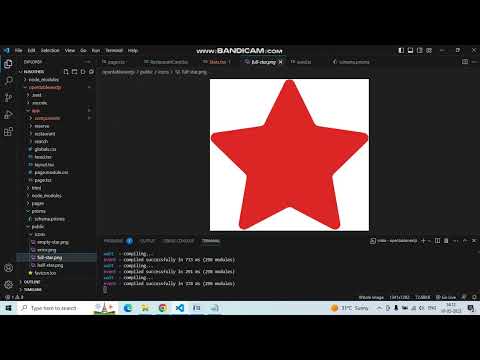Open half-star.png in file tree

[50, 265]
